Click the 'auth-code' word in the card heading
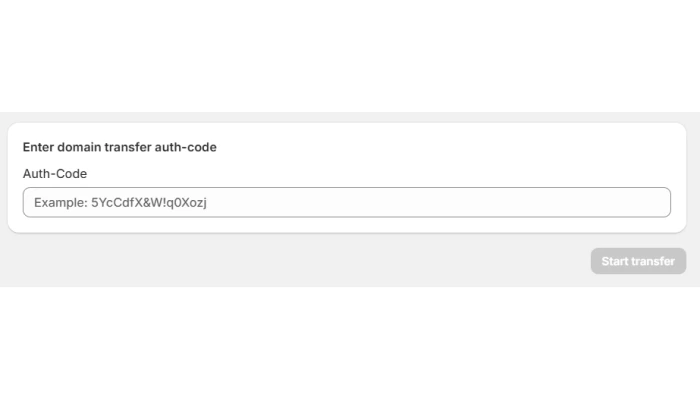This screenshot has height=400, width=700. coord(185,147)
